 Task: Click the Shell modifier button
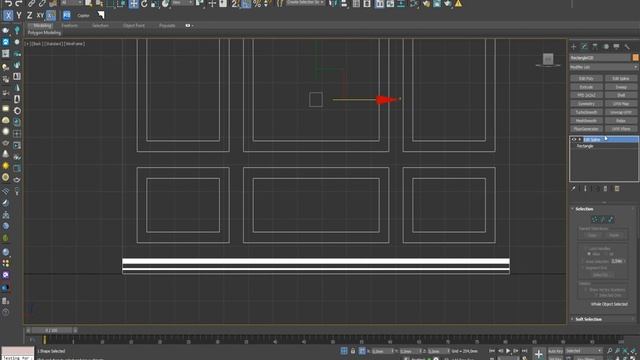pyautogui.click(x=621, y=95)
